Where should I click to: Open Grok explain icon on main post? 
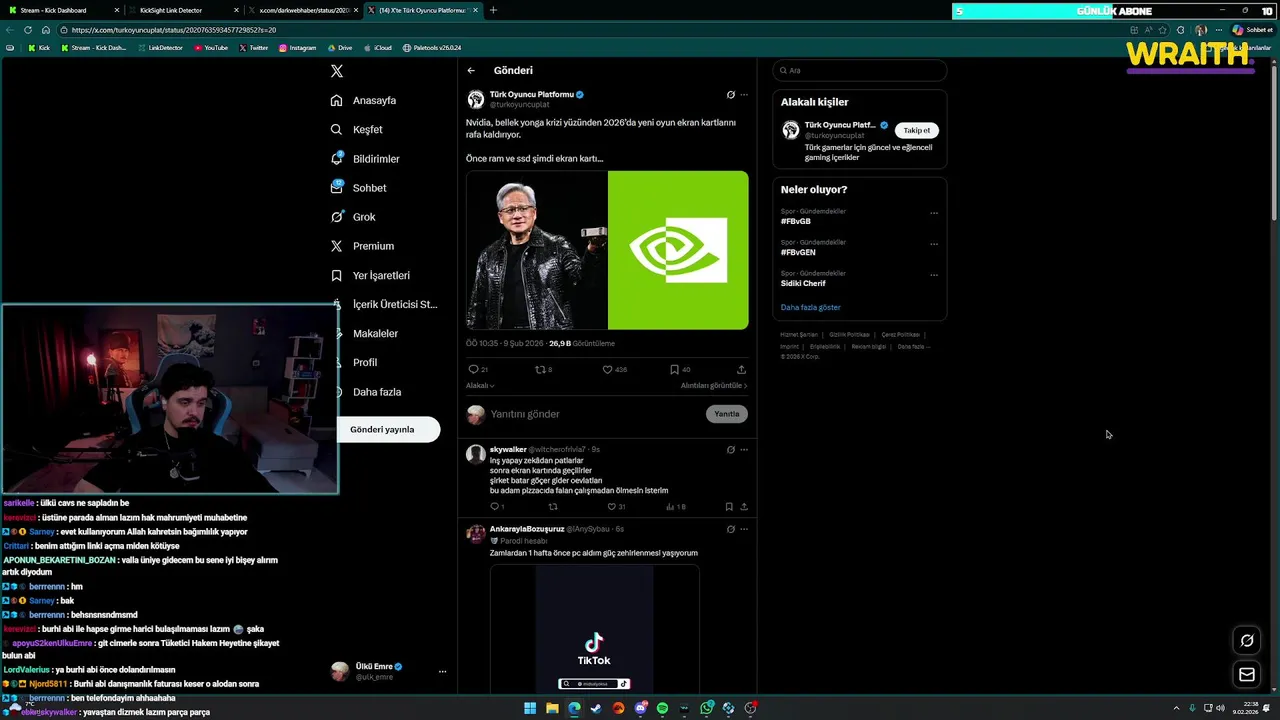coord(731,95)
